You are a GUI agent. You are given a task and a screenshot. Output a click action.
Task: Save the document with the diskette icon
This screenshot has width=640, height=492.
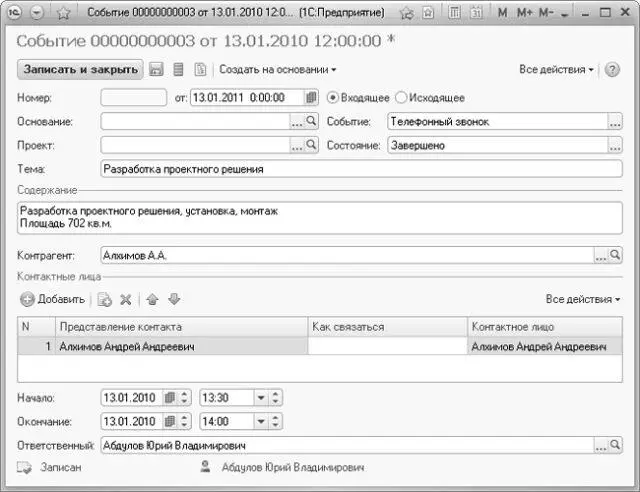[156, 69]
